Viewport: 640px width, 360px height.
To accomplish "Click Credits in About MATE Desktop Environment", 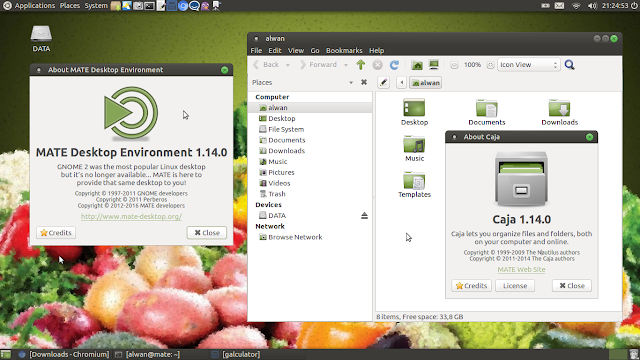I will tap(56, 233).
